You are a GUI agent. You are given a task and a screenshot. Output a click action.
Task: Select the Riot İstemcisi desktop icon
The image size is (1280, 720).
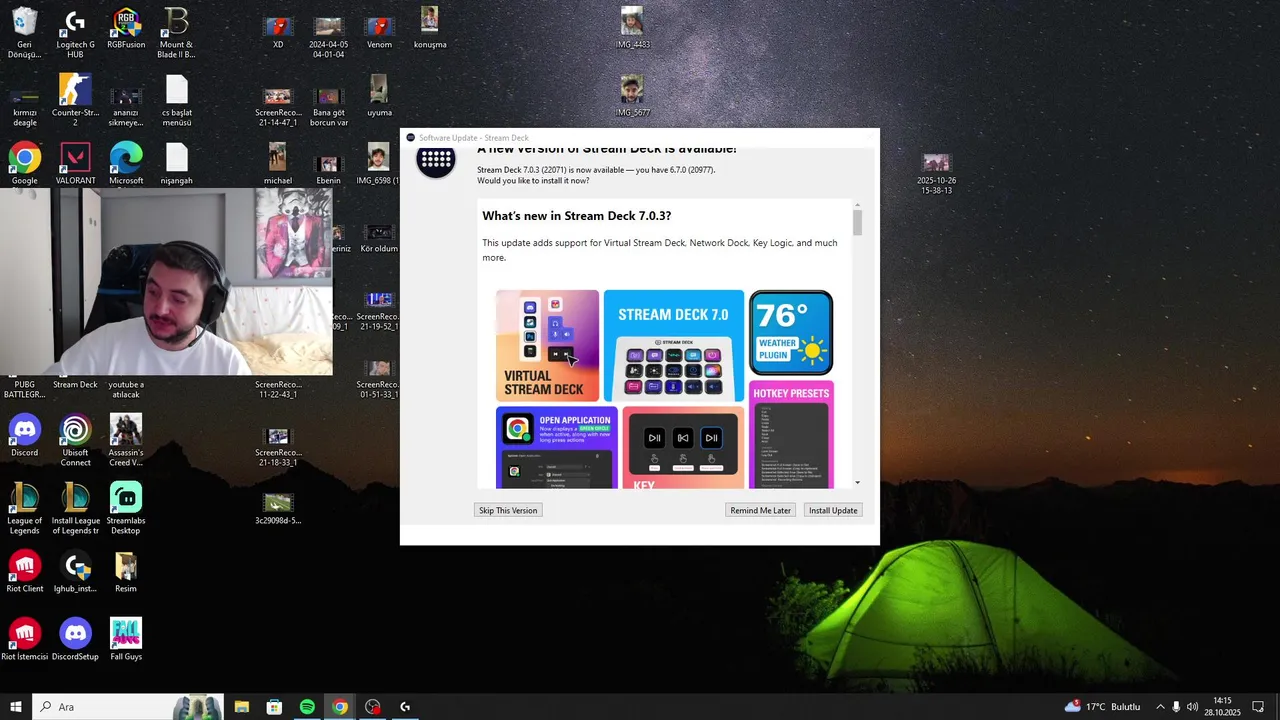tap(25, 640)
